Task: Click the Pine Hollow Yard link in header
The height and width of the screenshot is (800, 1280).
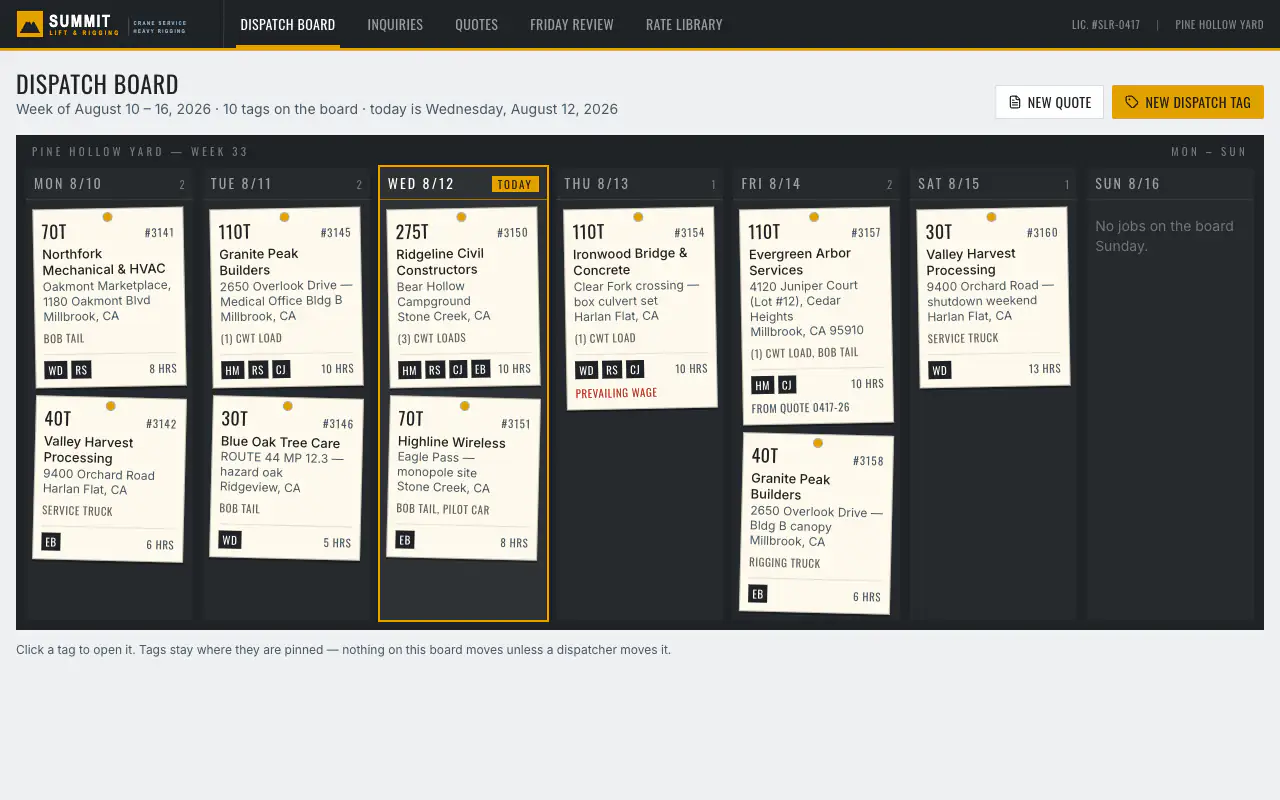Action: click(1219, 24)
